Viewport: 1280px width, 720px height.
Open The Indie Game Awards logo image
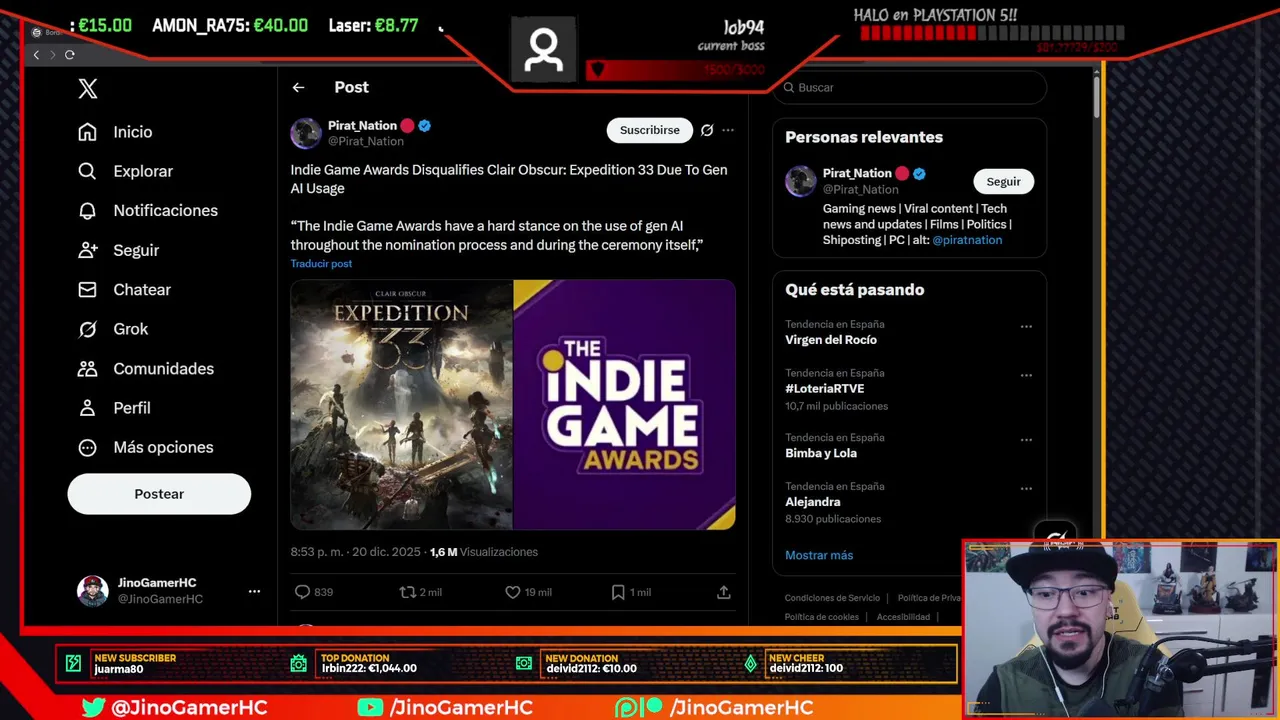click(625, 404)
